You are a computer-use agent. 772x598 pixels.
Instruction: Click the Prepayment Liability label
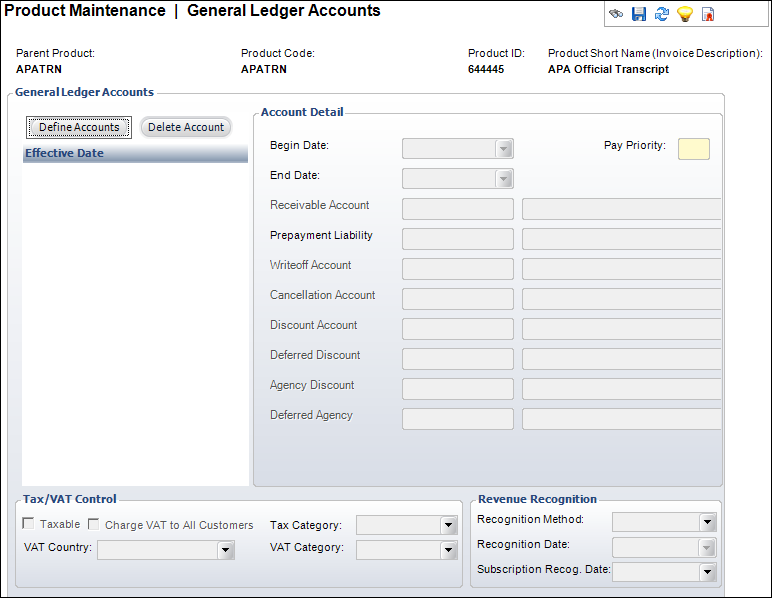(321, 235)
